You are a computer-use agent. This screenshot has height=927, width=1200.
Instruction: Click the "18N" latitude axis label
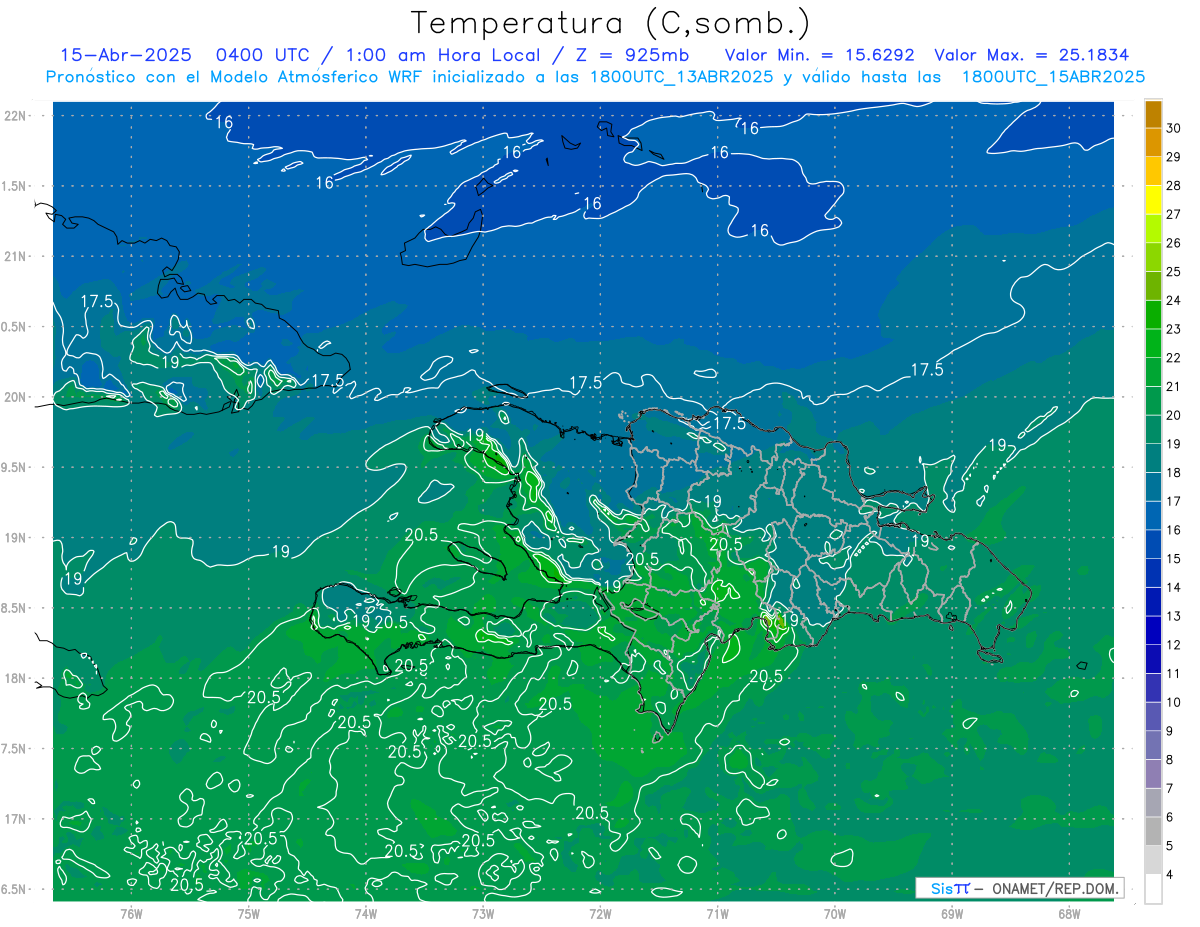pyautogui.click(x=15, y=678)
